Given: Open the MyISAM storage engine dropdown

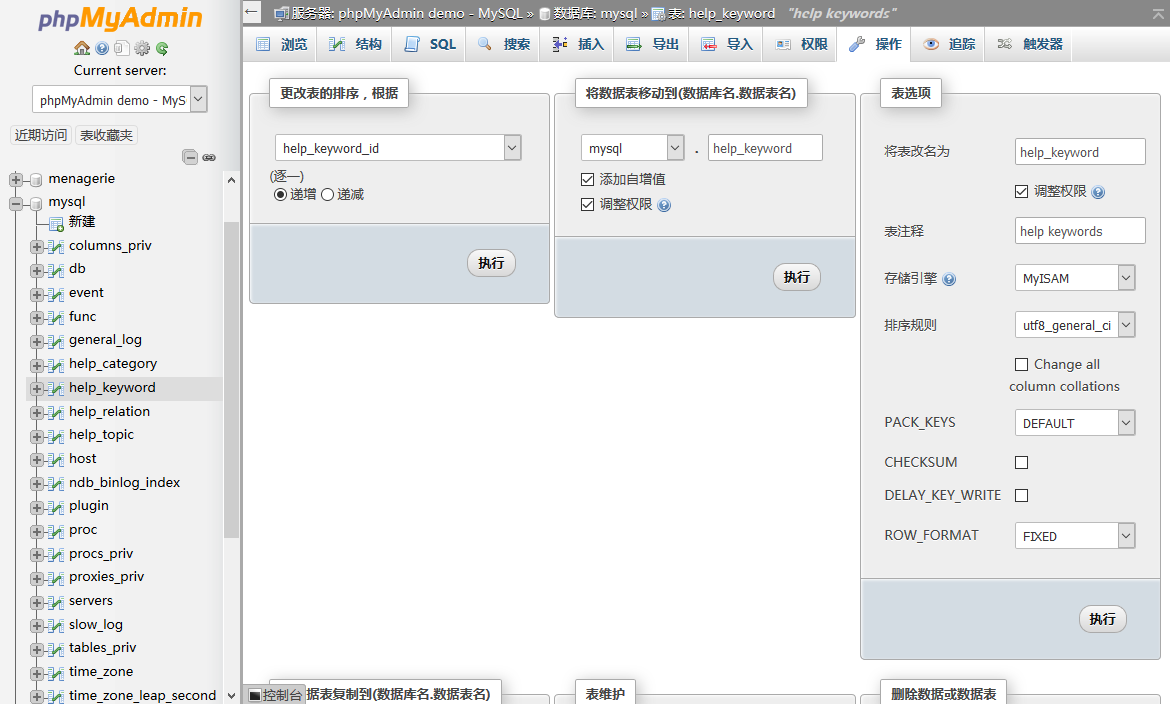Looking at the screenshot, I should [1075, 278].
